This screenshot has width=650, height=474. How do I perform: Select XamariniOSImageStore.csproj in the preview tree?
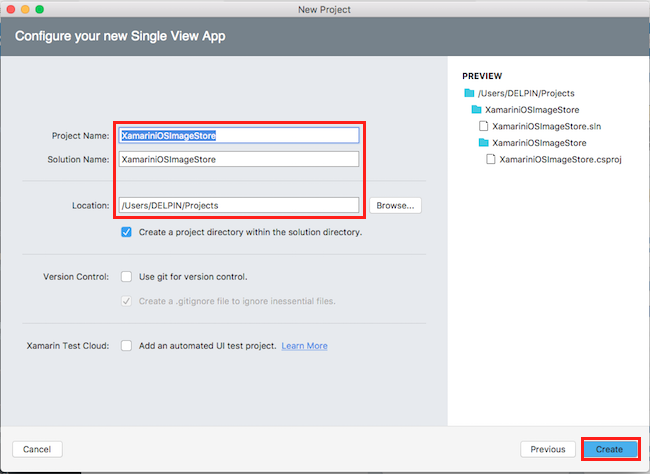(560, 159)
